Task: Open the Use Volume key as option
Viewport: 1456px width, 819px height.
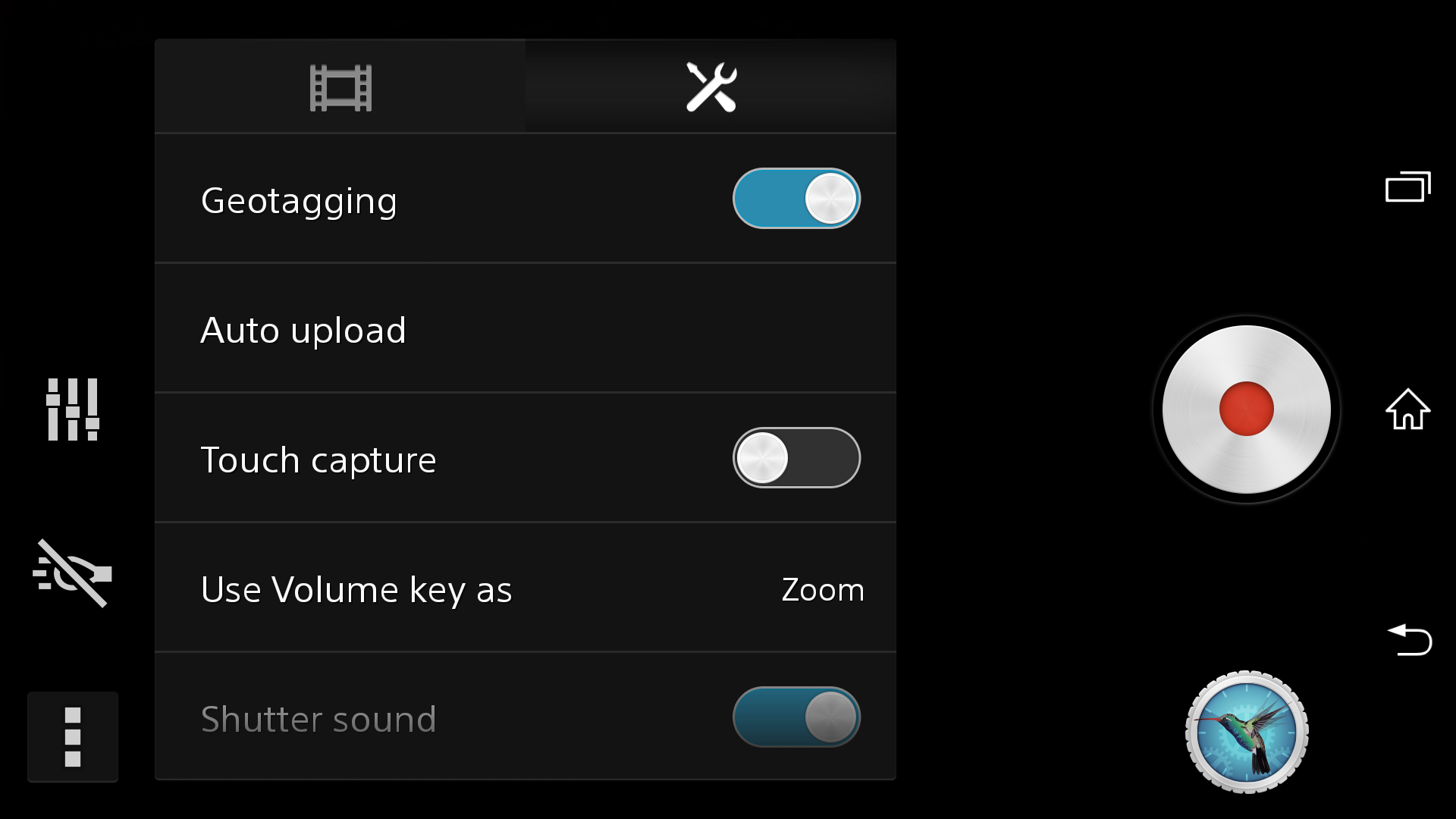Action: tap(526, 588)
